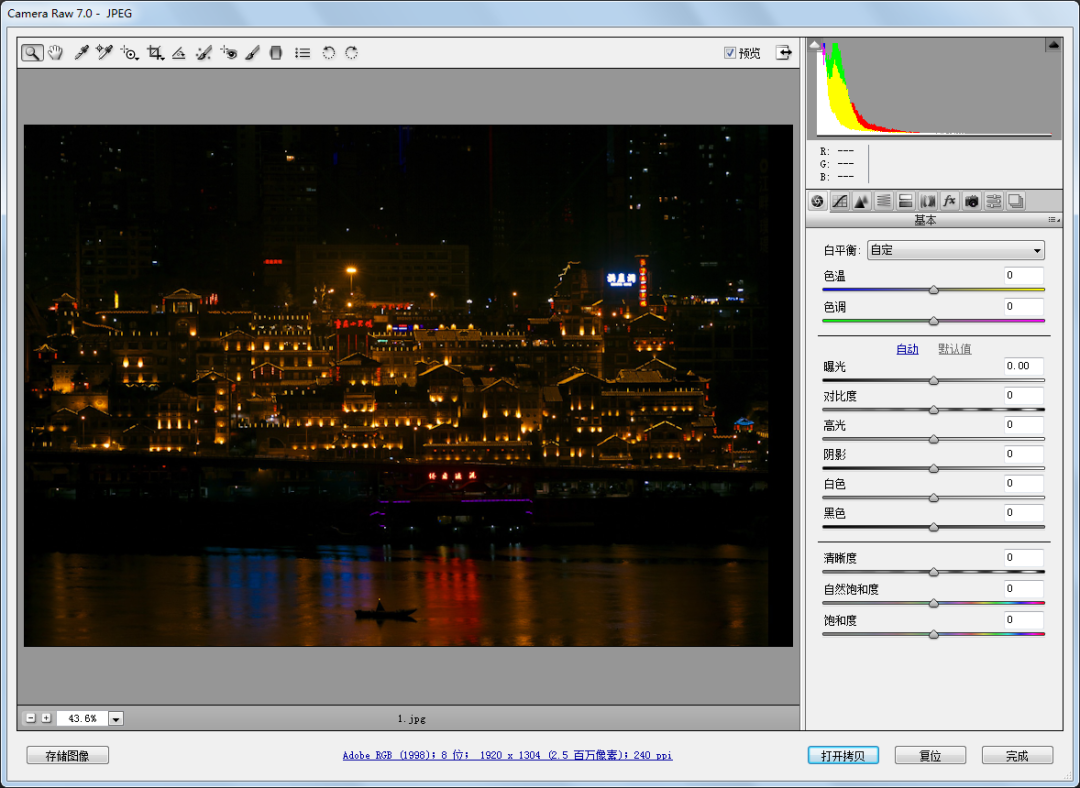Enable or disable the 预览 checkbox

730,52
